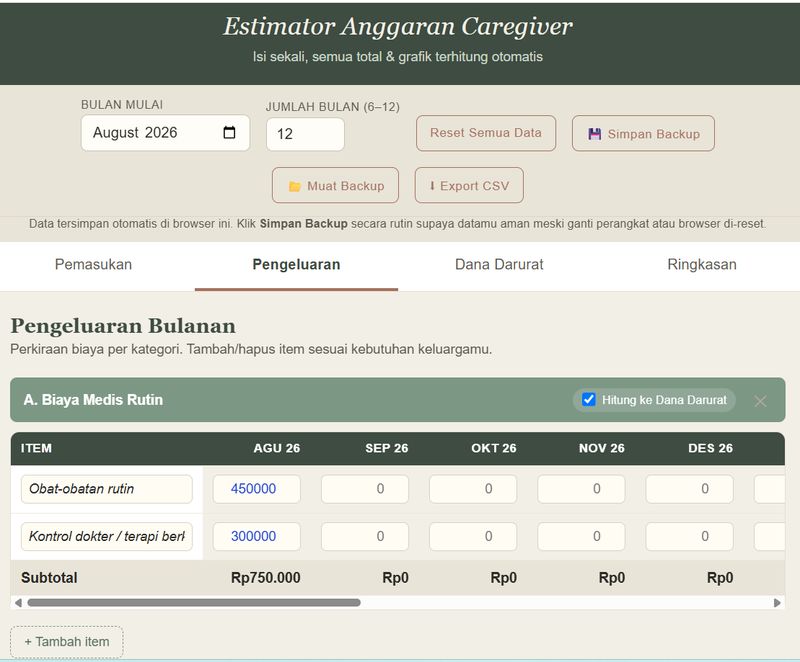Click the AGU 26 amount 450000 for Obat-obatan
The width and height of the screenshot is (800, 662).
(x=257, y=489)
